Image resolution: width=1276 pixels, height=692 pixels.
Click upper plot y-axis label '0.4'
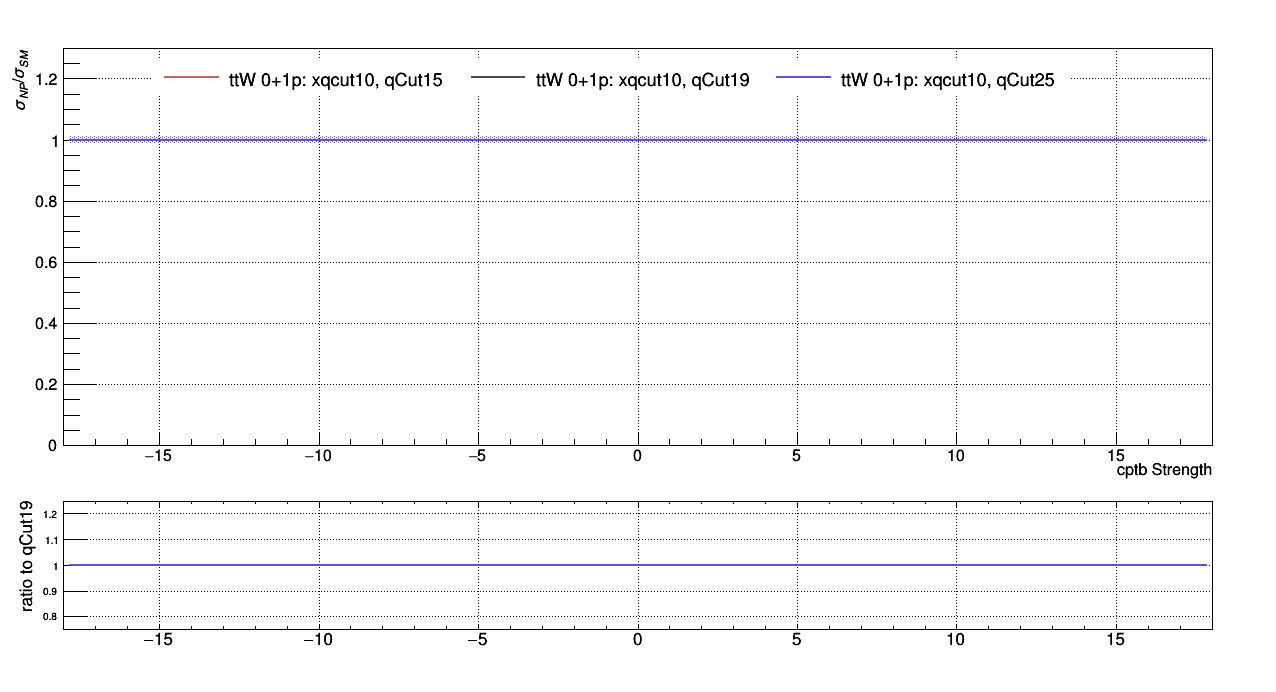pyautogui.click(x=44, y=324)
